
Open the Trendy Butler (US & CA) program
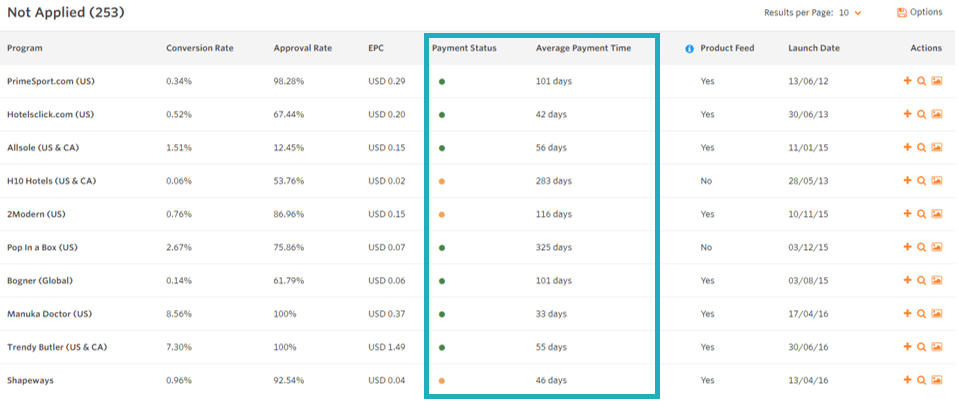click(x=51, y=347)
